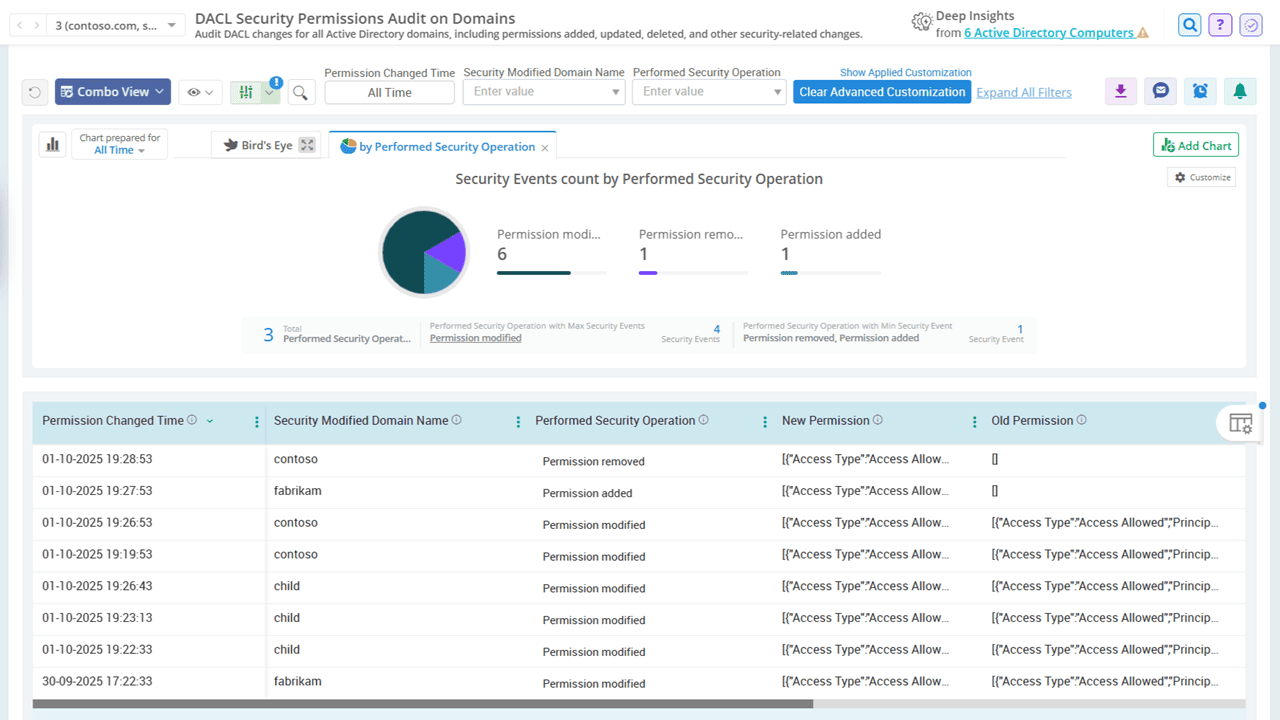
Task: Click the bar chart icon beside Chart prepared for
Action: pyautogui.click(x=52, y=144)
